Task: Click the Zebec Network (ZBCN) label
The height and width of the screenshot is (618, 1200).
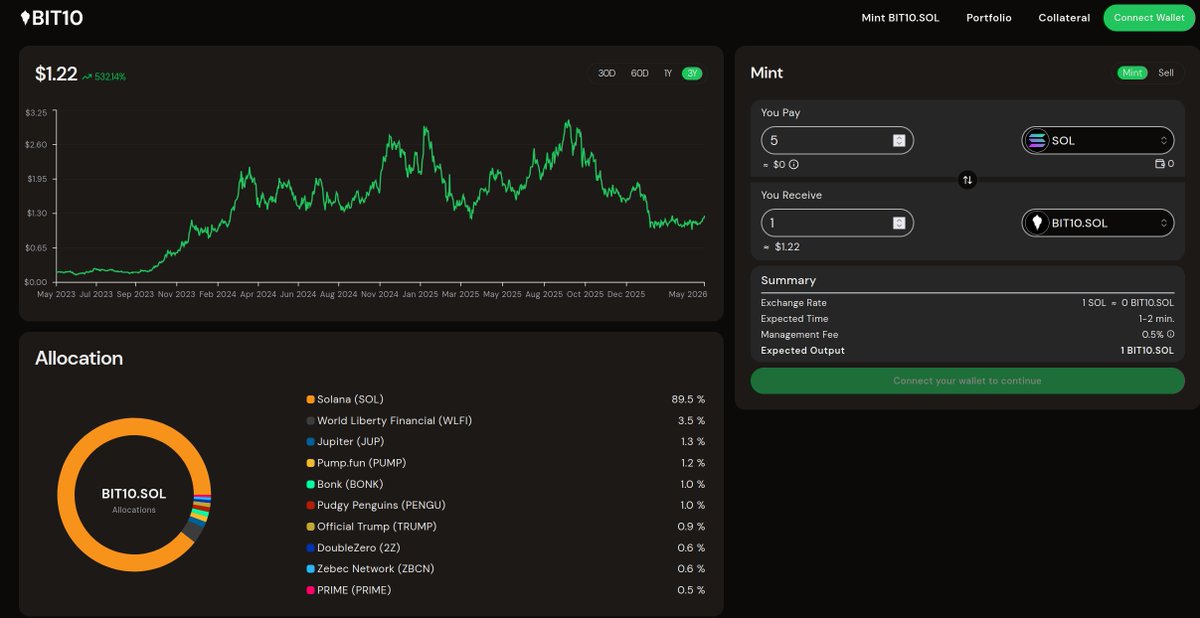Action: (x=375, y=569)
